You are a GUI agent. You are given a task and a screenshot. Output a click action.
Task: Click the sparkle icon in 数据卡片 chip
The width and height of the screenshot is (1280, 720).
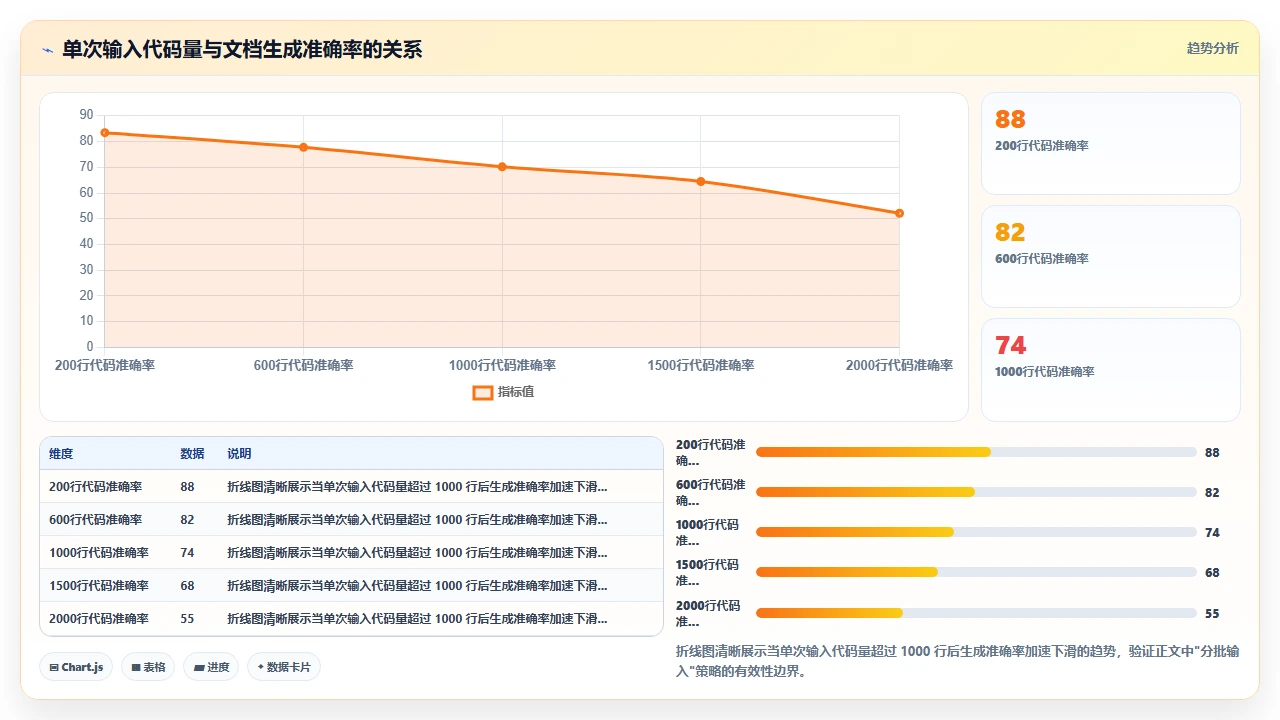[x=261, y=667]
